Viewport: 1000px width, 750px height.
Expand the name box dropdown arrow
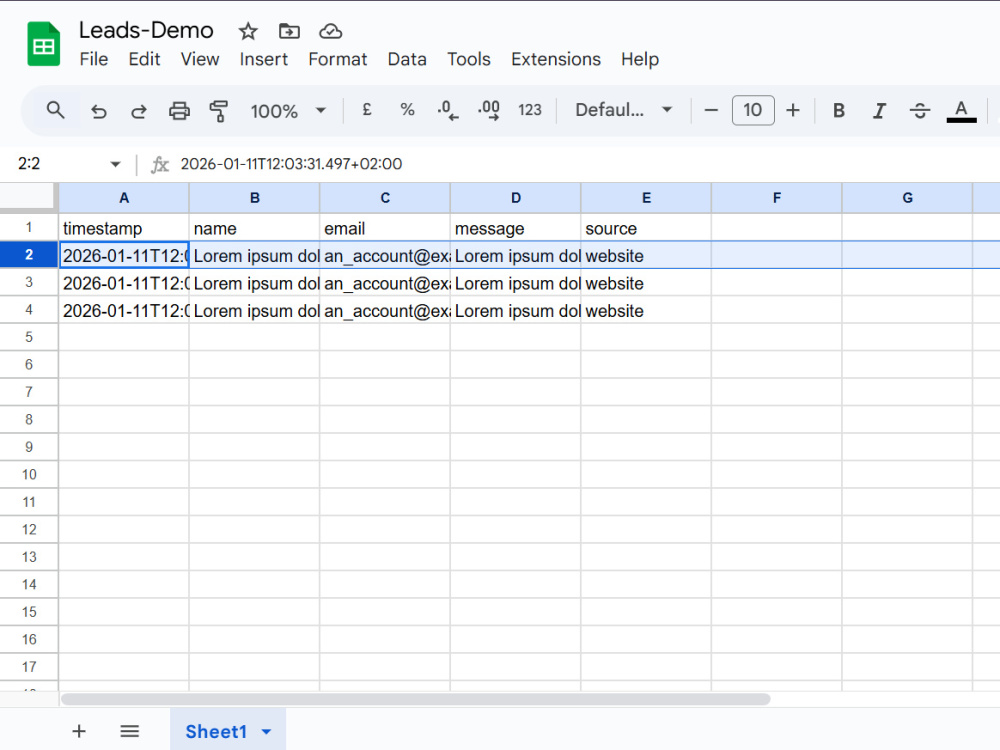click(115, 164)
